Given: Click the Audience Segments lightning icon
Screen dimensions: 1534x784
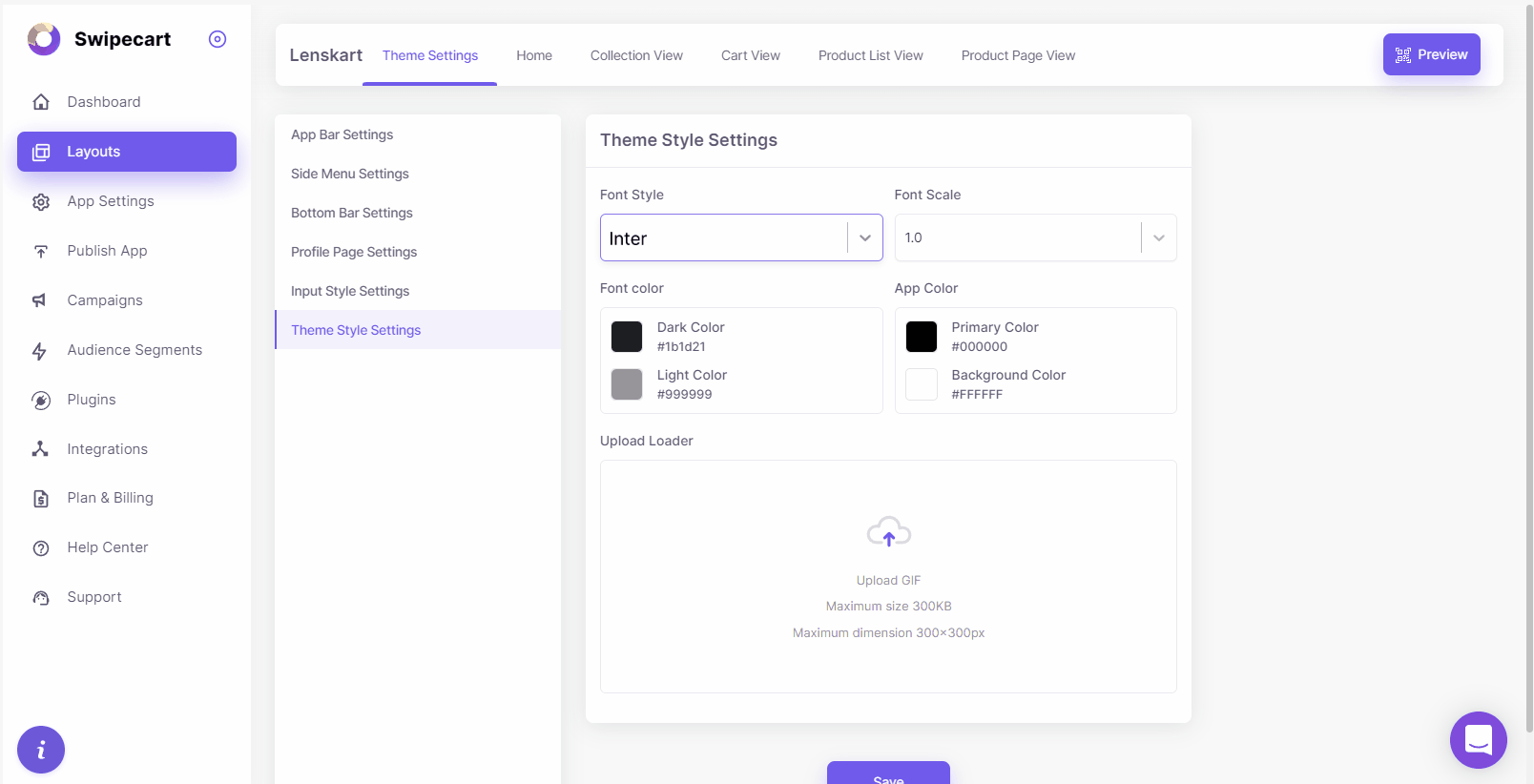Looking at the screenshot, I should click(40, 350).
